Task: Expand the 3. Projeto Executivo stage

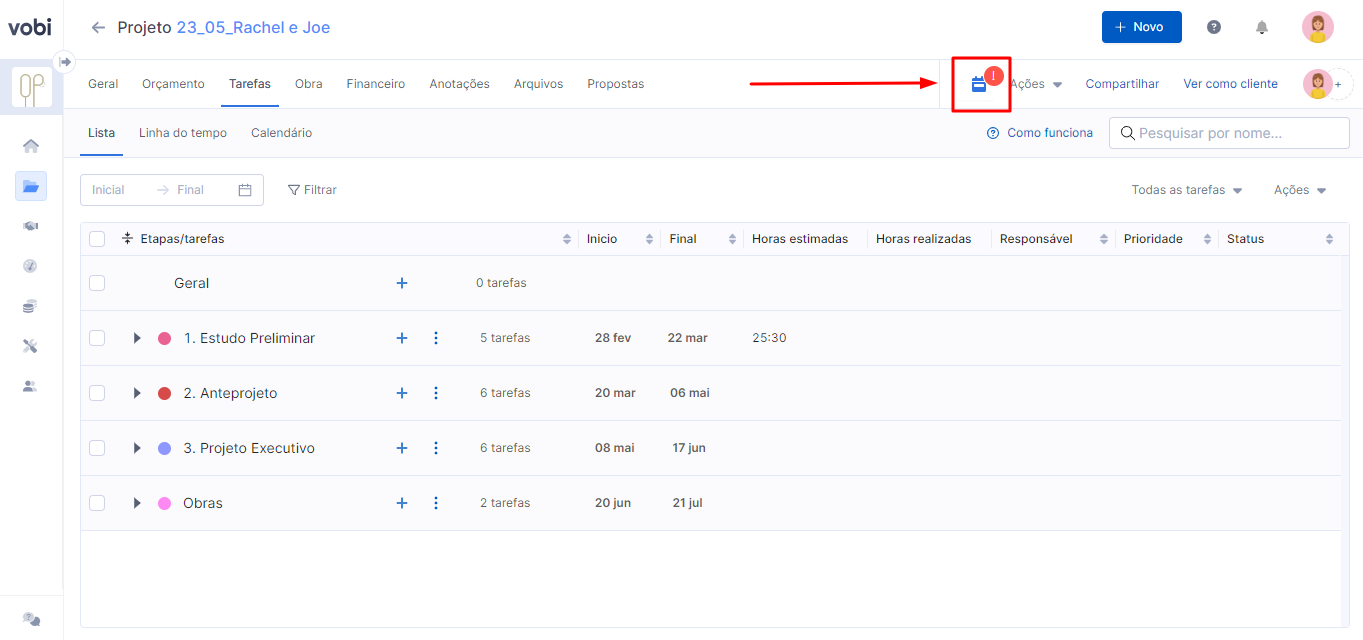Action: pos(137,448)
